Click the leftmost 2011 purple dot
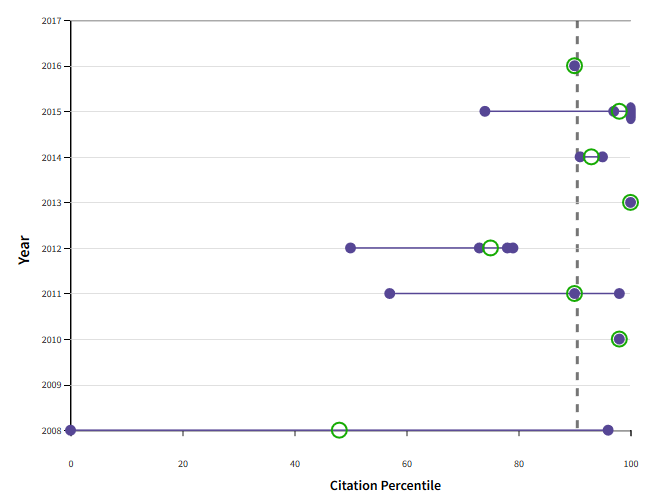This screenshot has width=650, height=500. [390, 293]
